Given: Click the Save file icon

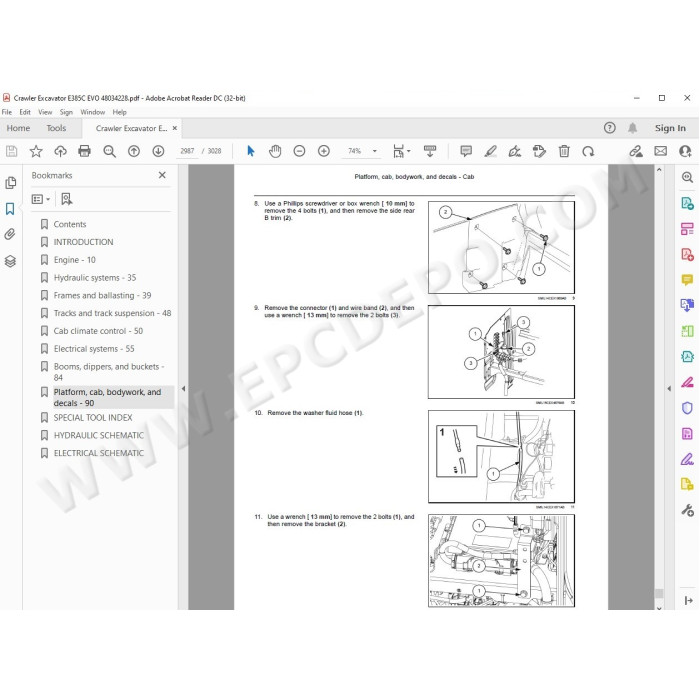Looking at the screenshot, I should [12, 151].
